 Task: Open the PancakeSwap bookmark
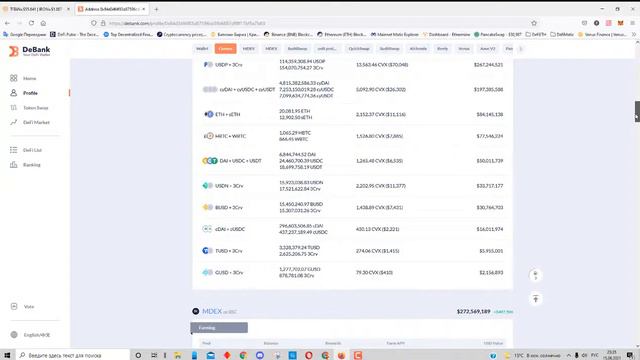(x=498, y=35)
